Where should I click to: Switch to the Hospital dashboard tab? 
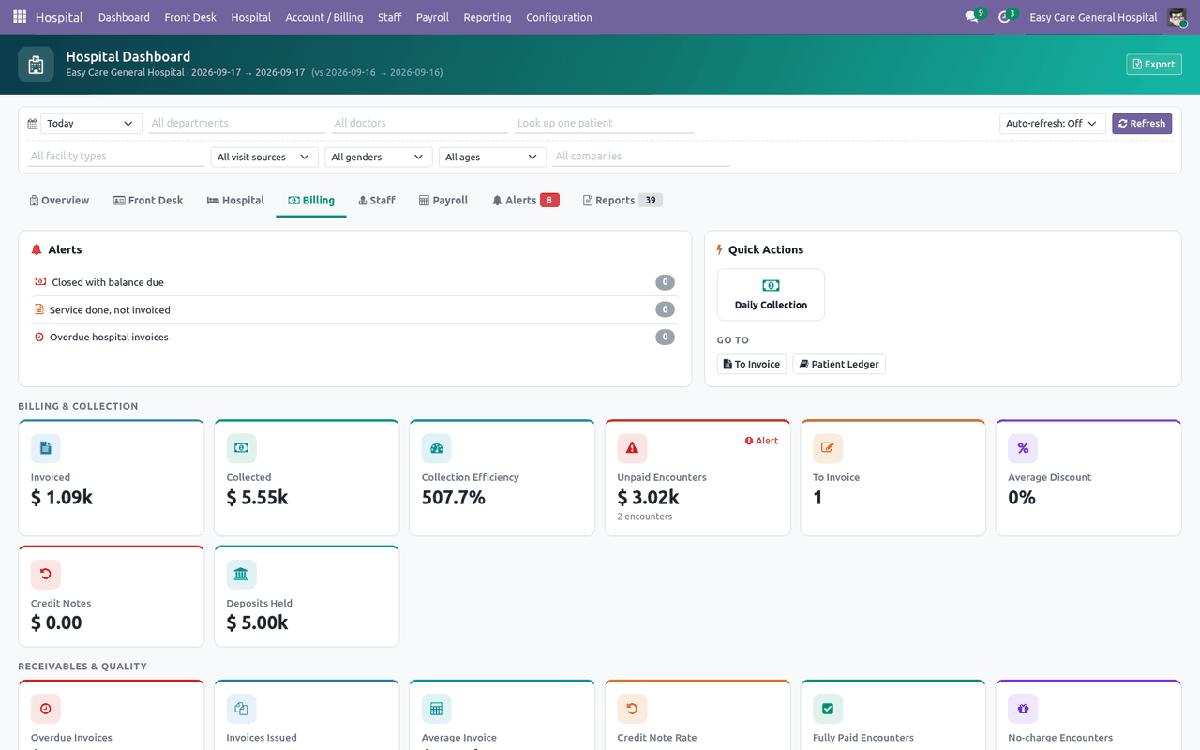(235, 200)
